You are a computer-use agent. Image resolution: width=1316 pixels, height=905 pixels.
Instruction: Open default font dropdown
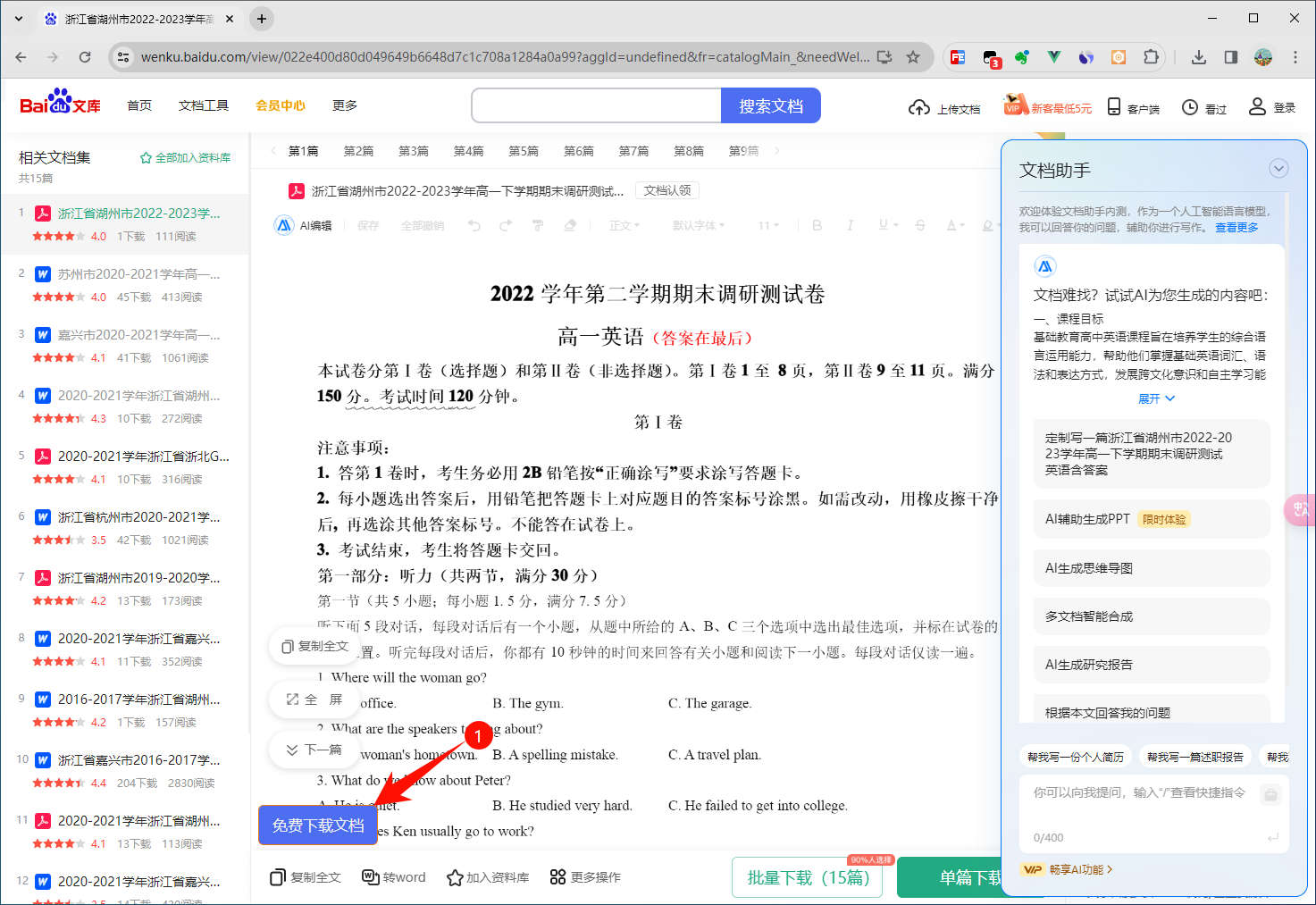pyautogui.click(x=699, y=225)
